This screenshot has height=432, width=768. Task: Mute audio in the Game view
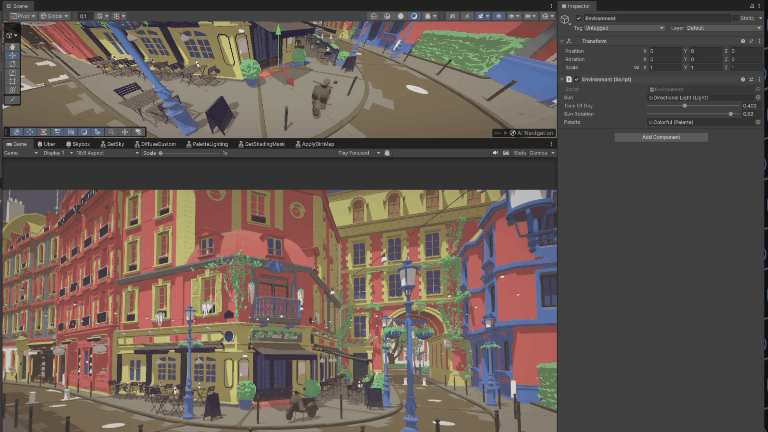tap(496, 153)
